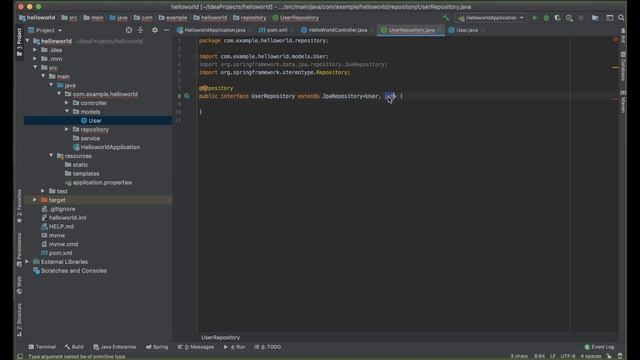Toggle tool window bars icon in status bar corner
The width and height of the screenshot is (640, 360).
click(x=20, y=356)
